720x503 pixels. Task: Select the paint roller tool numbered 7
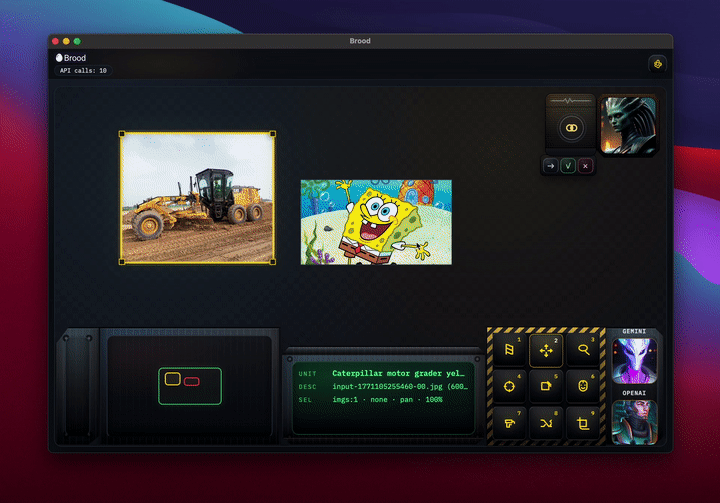click(509, 424)
